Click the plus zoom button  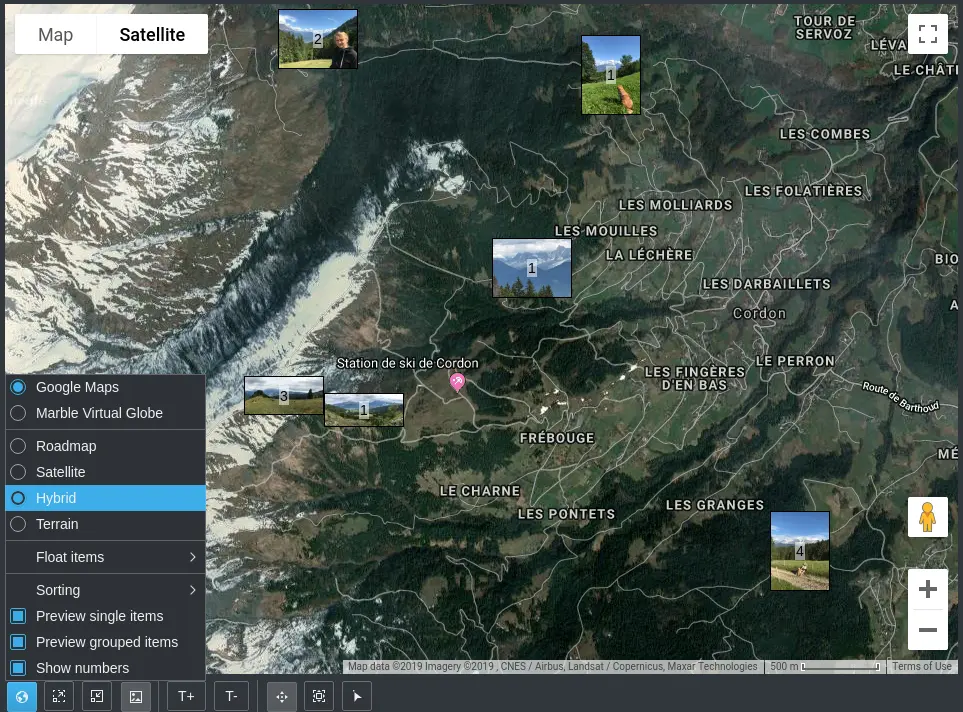coord(928,588)
